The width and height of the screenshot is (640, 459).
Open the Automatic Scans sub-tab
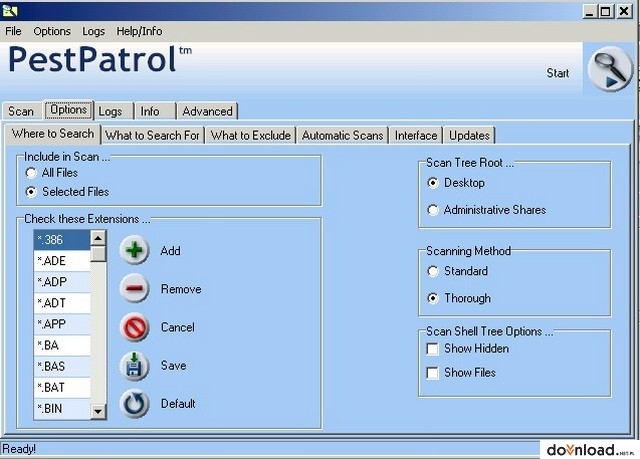point(342,135)
